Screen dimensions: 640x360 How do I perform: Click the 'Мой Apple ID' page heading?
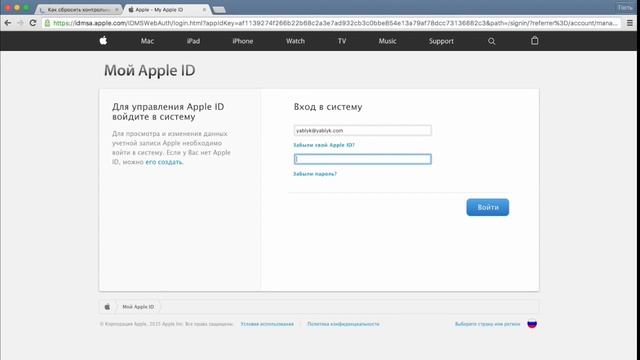[149, 70]
